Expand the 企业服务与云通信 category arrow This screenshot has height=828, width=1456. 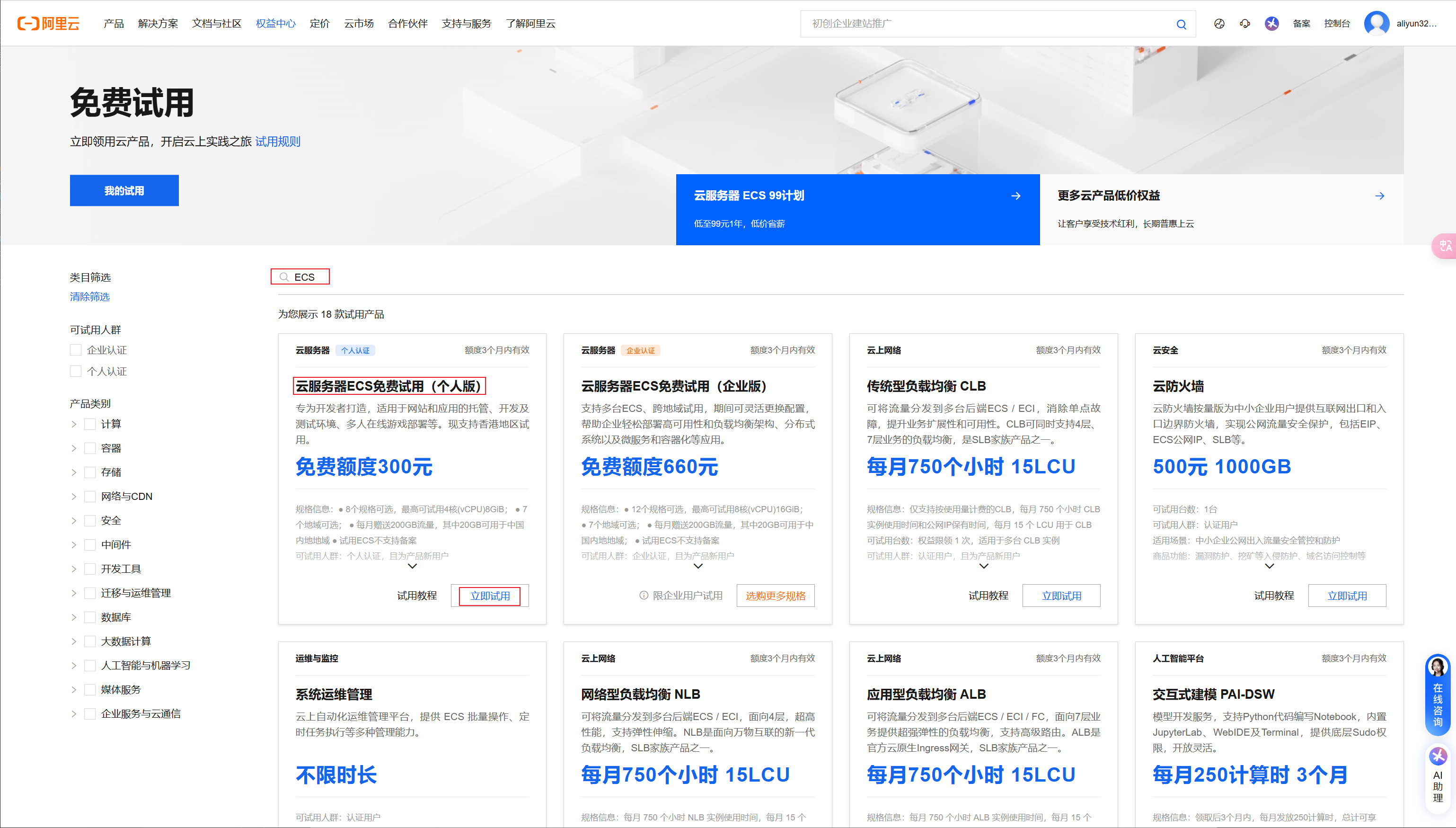73,714
